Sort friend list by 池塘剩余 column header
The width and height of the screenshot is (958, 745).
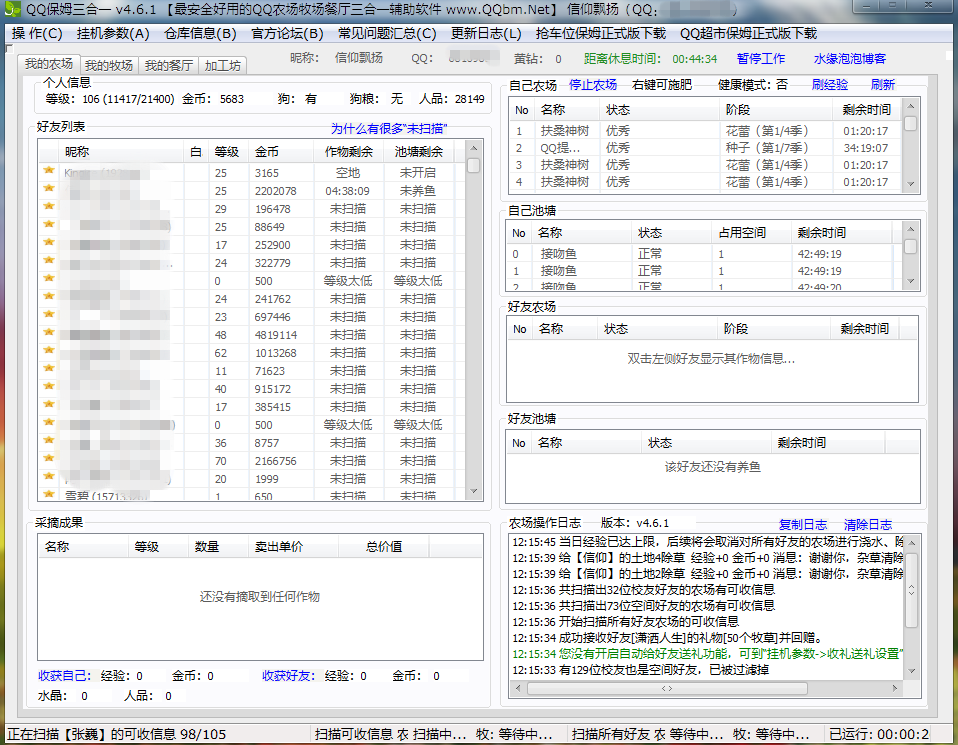tap(419, 152)
